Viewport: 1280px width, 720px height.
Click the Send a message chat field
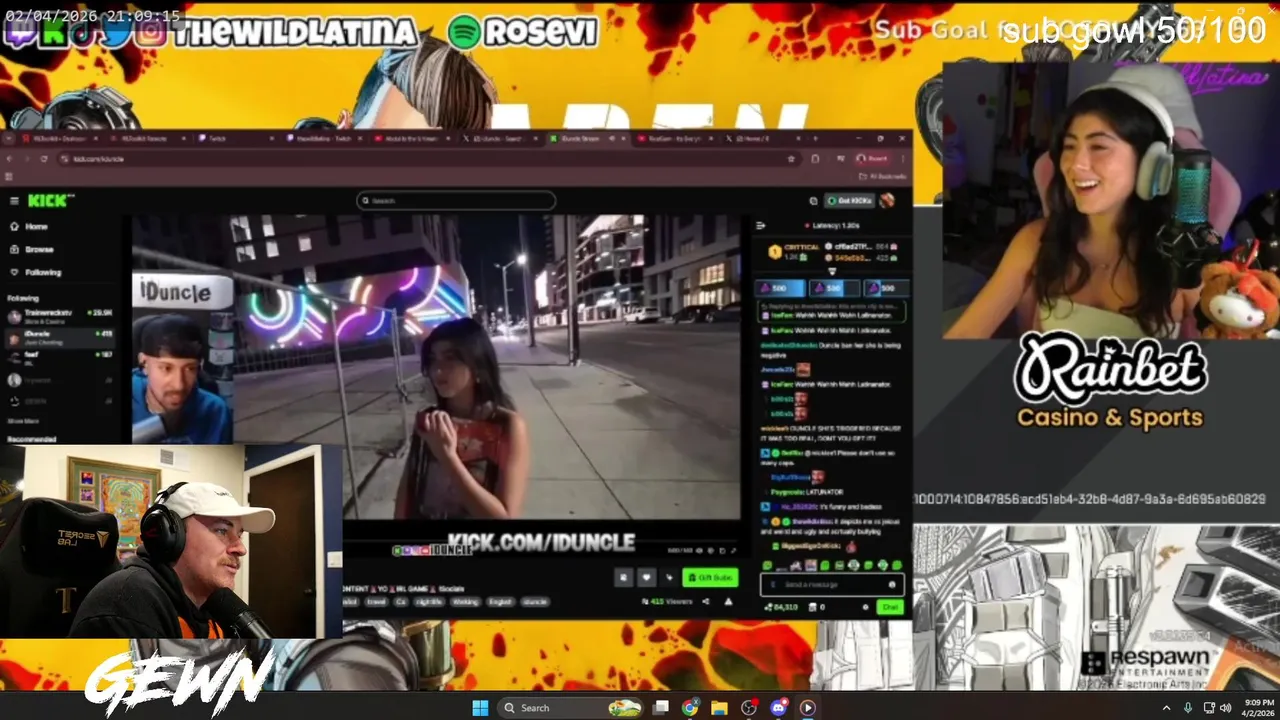(832, 584)
